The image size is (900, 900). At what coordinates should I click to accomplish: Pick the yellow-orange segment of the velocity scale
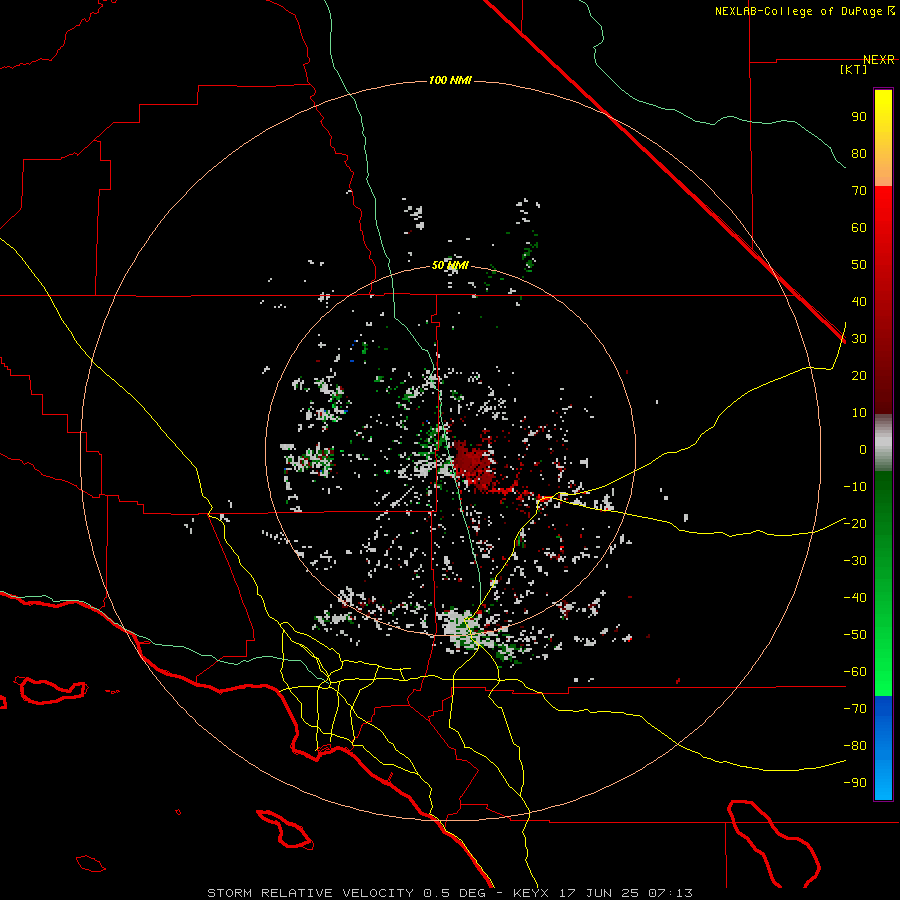883,138
